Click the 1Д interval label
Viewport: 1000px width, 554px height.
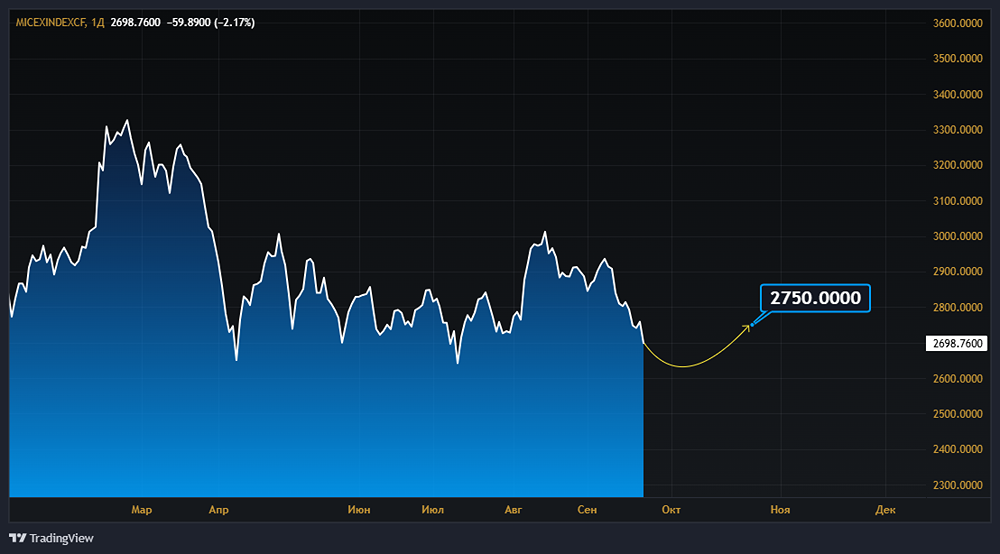[x=98, y=22]
